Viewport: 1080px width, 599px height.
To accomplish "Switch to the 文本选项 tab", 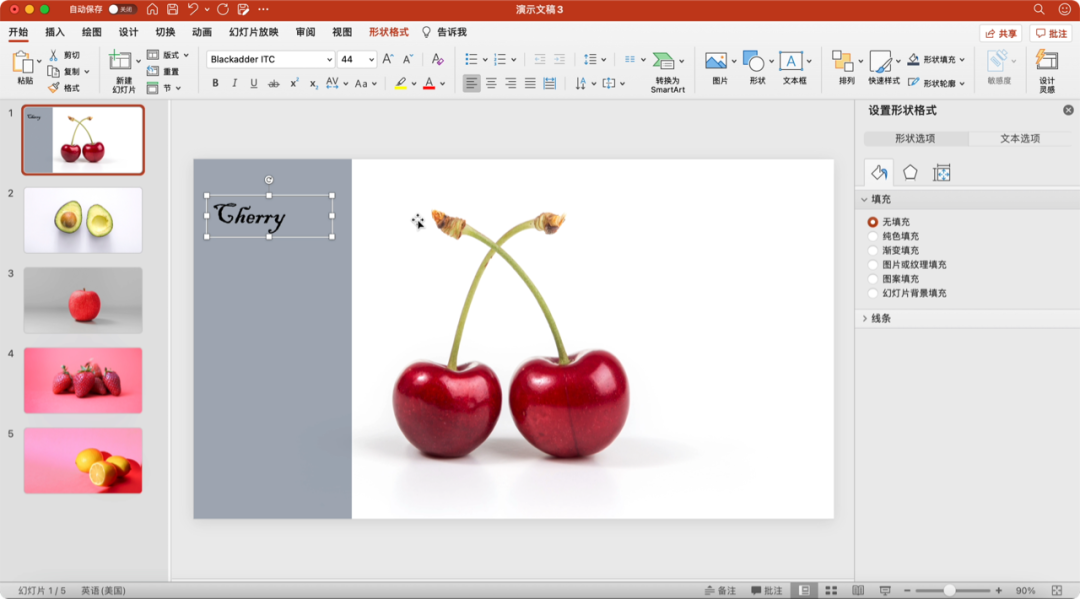I will click(x=1020, y=139).
